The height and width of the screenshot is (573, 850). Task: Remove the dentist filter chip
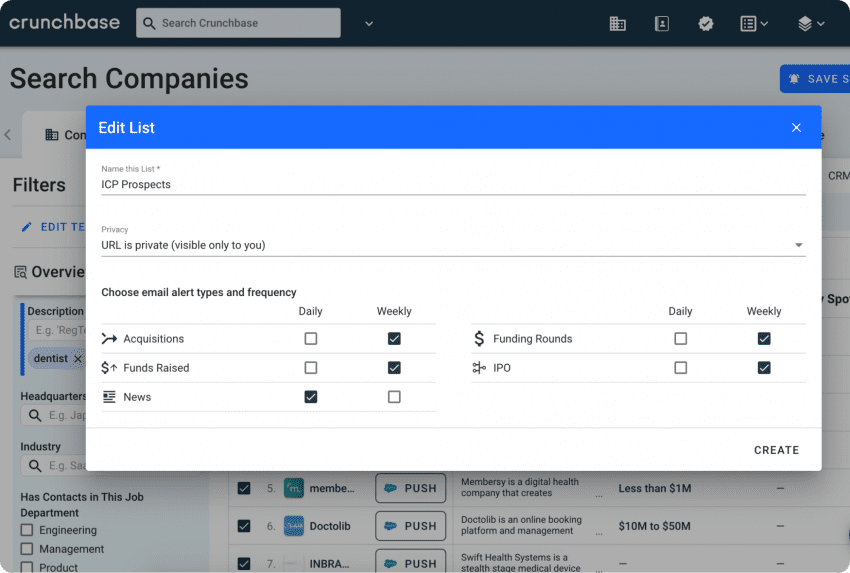pyautogui.click(x=78, y=358)
